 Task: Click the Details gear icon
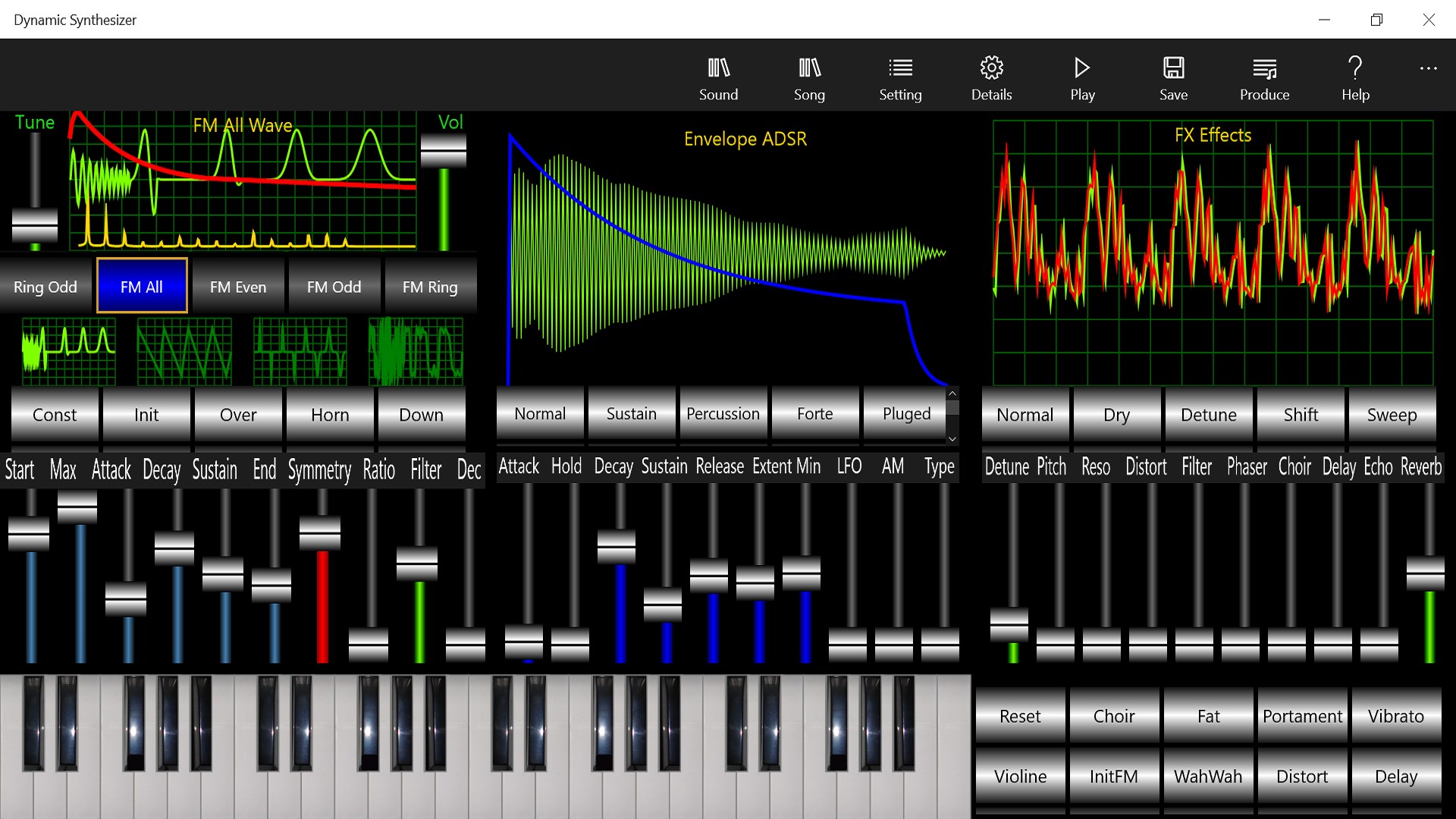click(x=991, y=68)
